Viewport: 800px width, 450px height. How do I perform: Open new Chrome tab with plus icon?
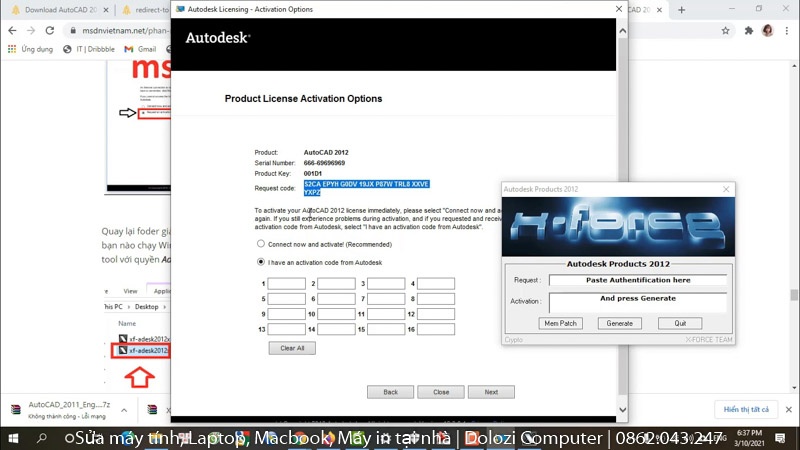(681, 10)
